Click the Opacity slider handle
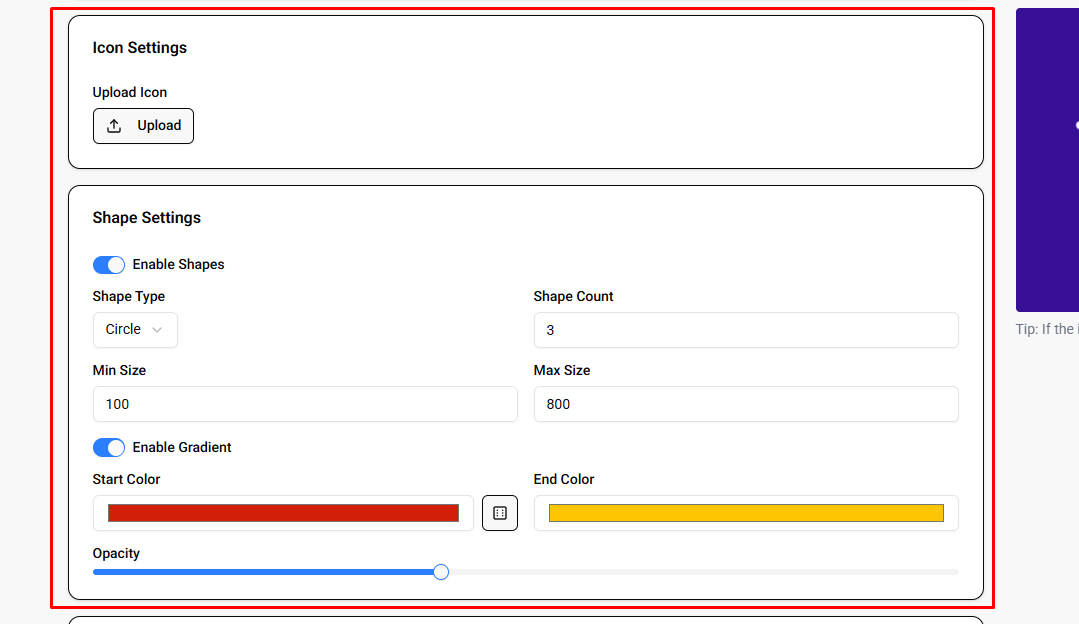The image size is (1079, 624). tap(441, 572)
